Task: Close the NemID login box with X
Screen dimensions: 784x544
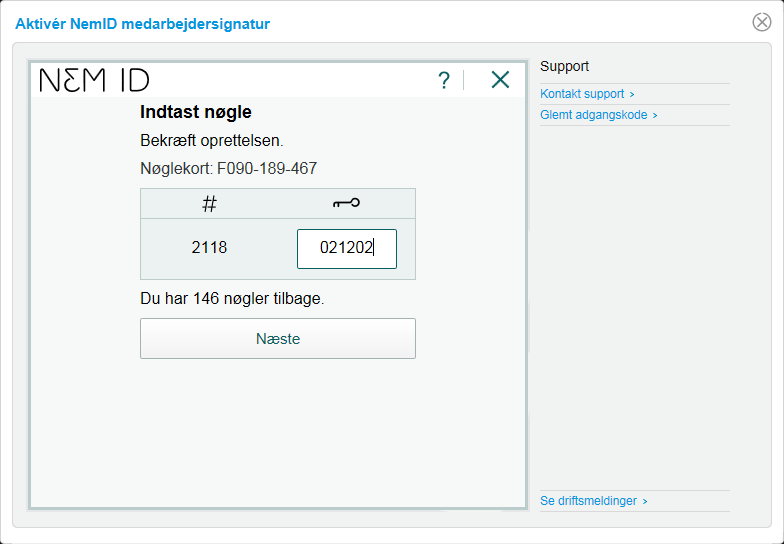Action: (500, 80)
